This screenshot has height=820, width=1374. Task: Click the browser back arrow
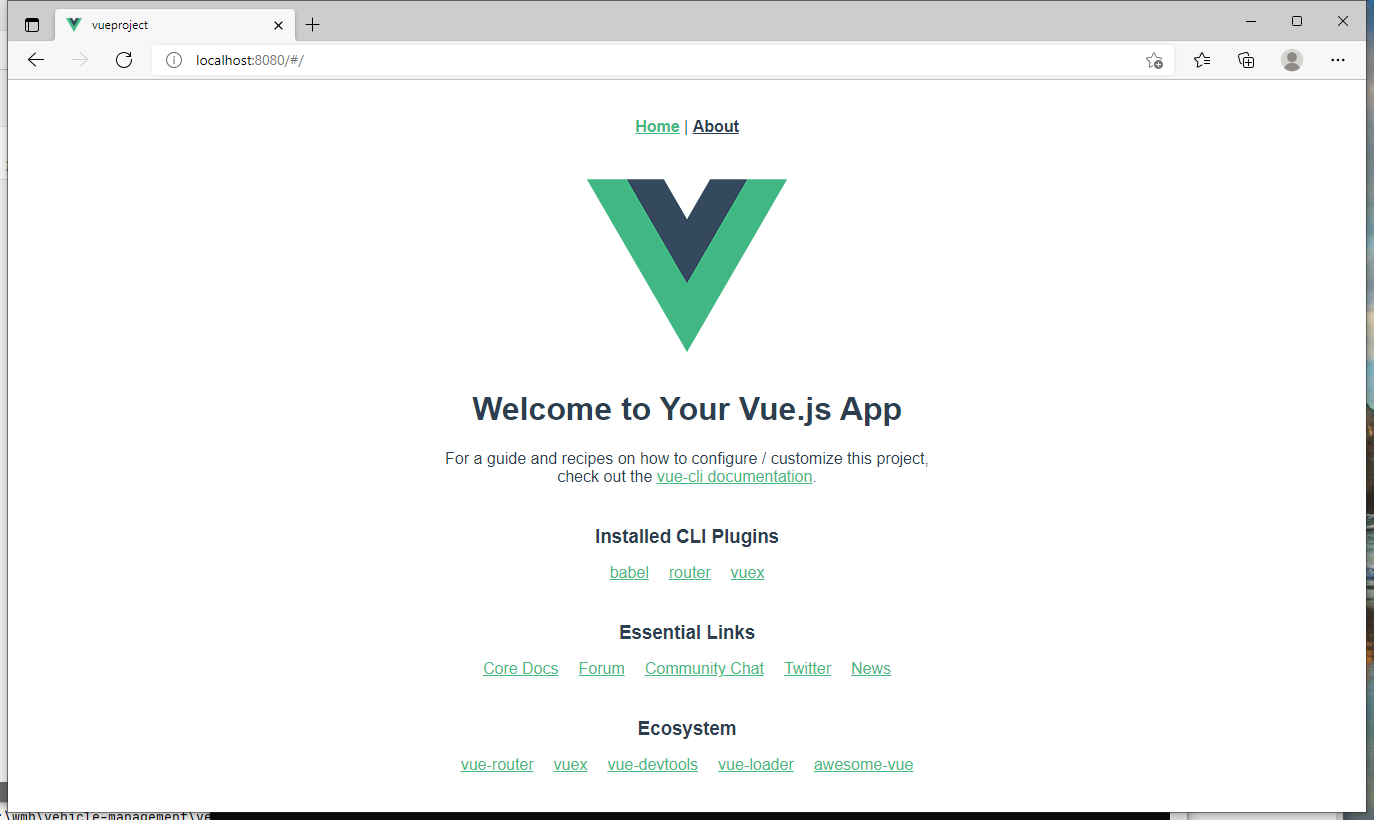(x=36, y=60)
